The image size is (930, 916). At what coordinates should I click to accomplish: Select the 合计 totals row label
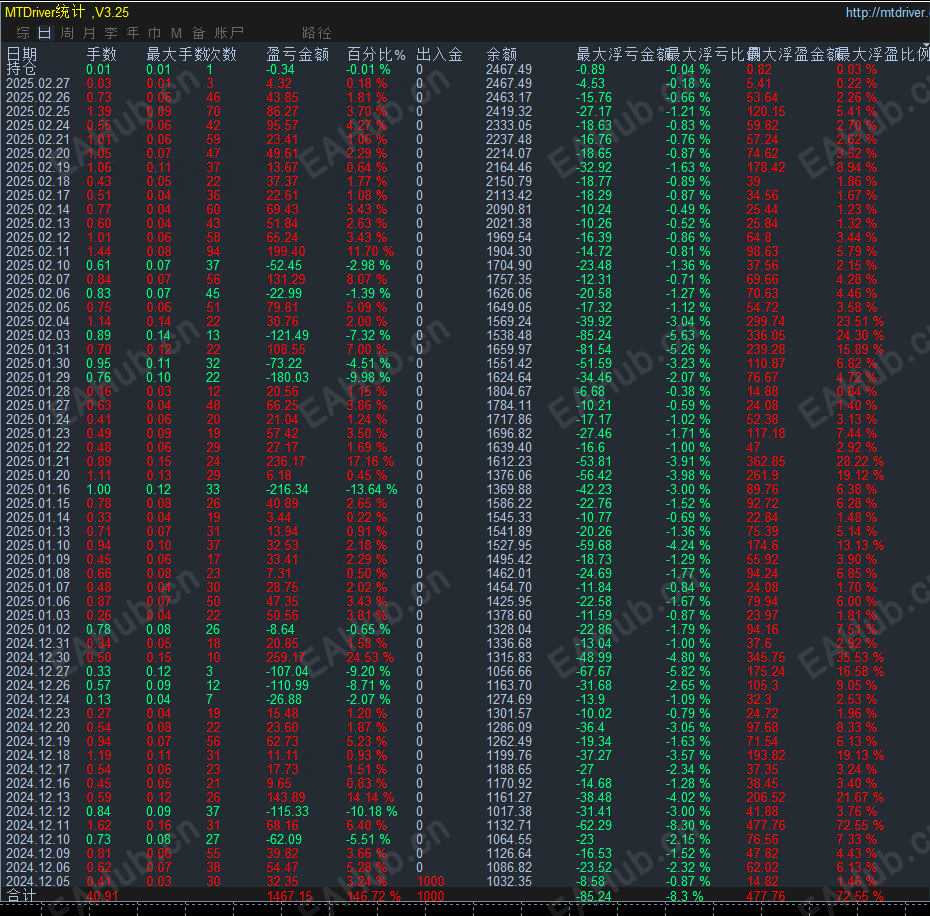21,896
